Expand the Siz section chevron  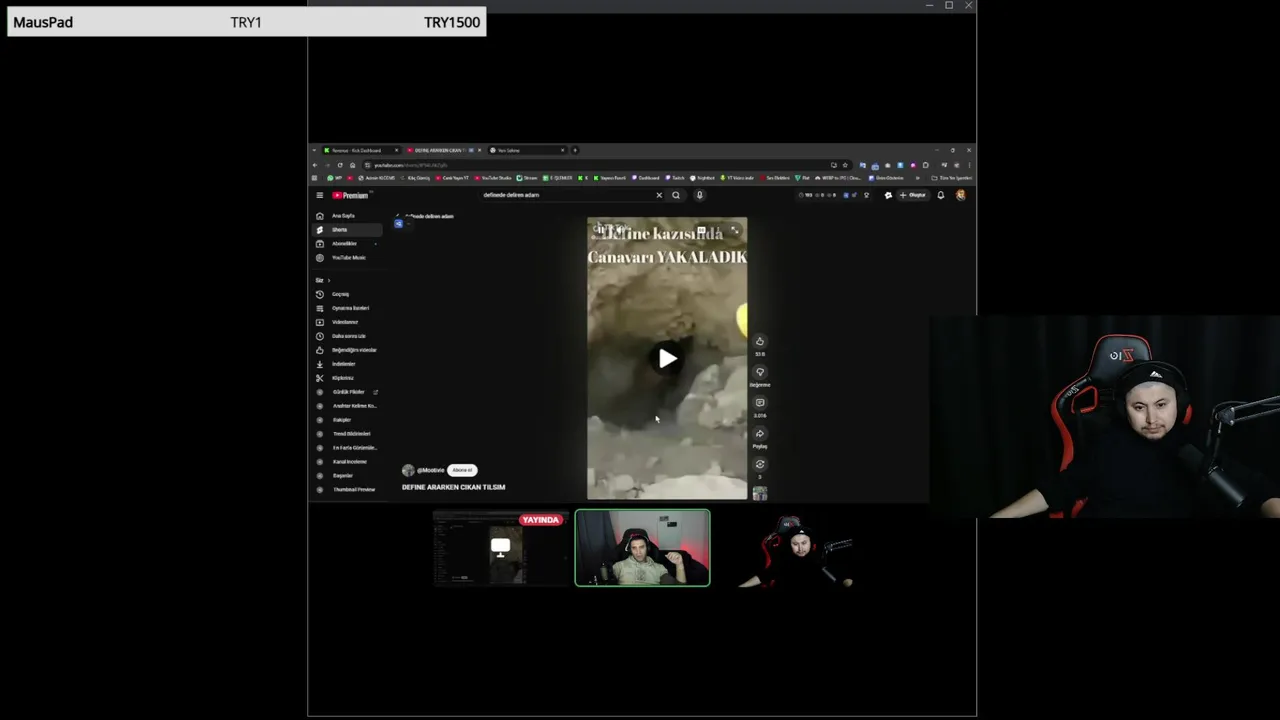click(328, 280)
